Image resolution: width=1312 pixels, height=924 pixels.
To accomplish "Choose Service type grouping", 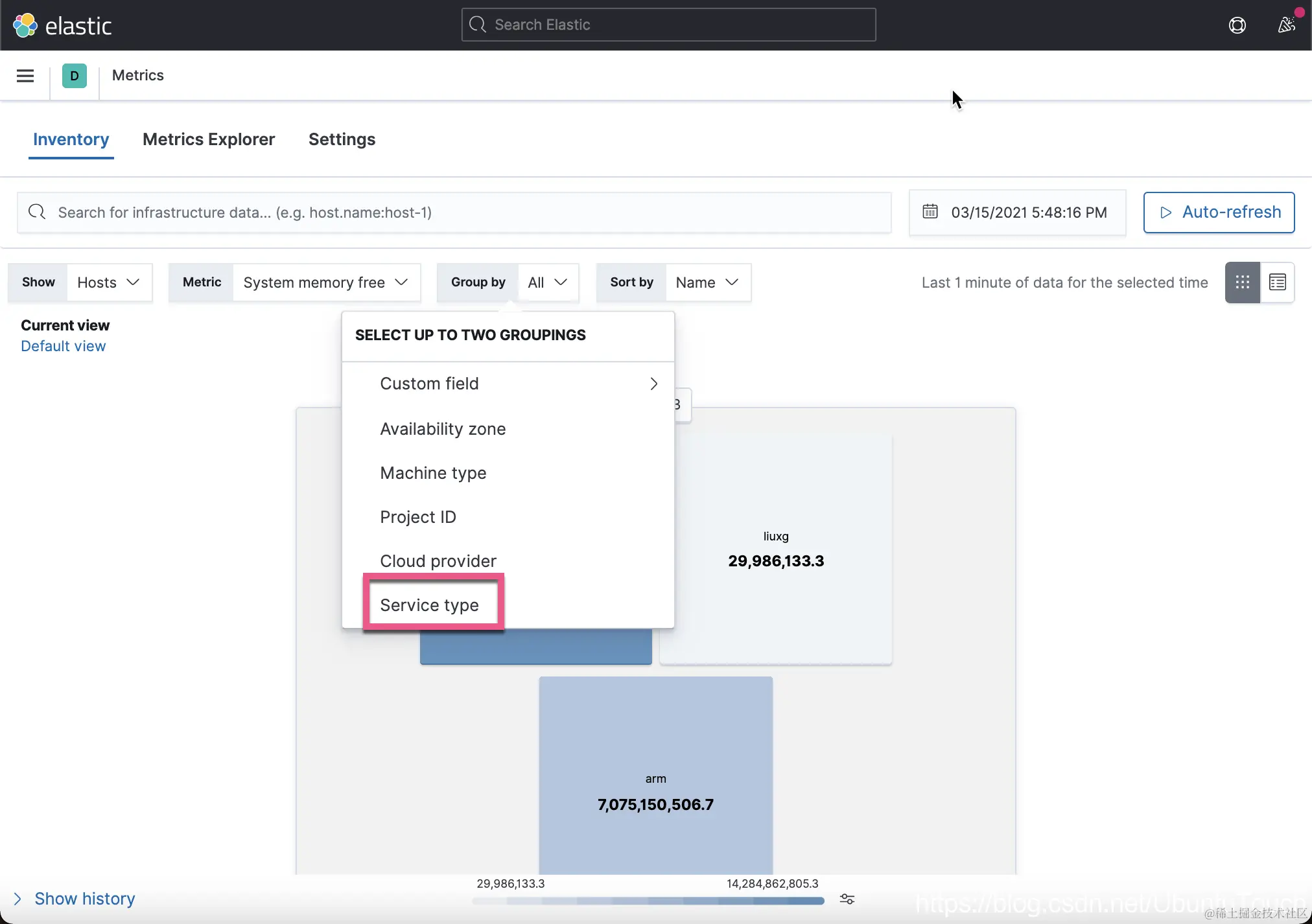I will [x=430, y=605].
